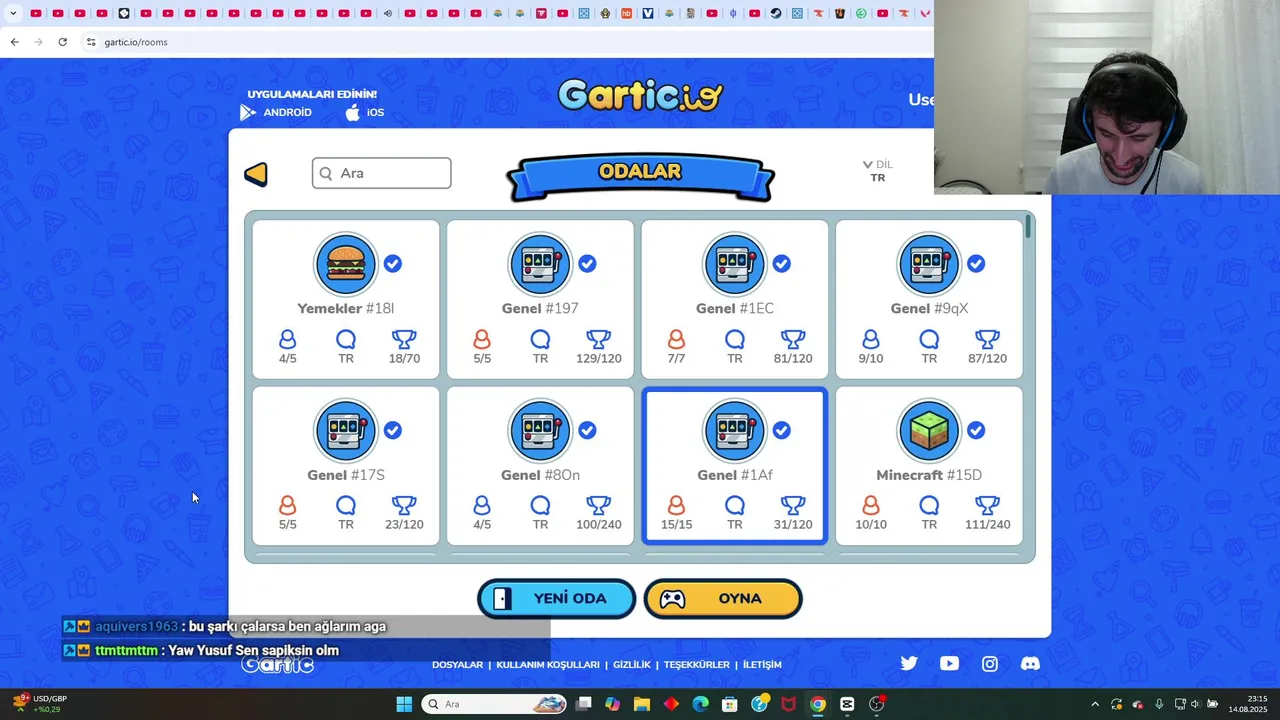Focus the Ara room search field
The width and height of the screenshot is (1280, 720).
[x=381, y=173]
